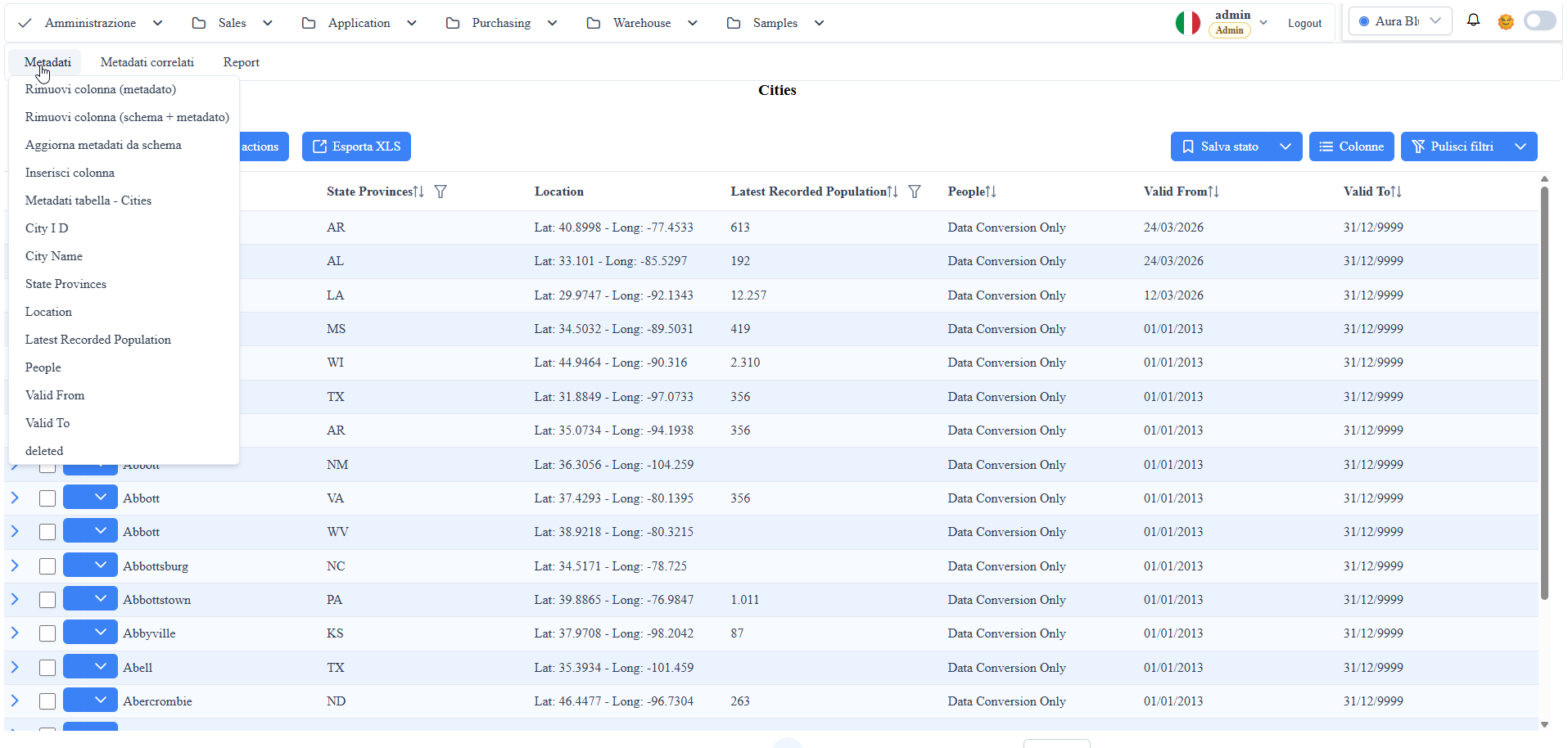Open the Salva stato dropdown arrow
1568x748 pixels.
click(1286, 146)
